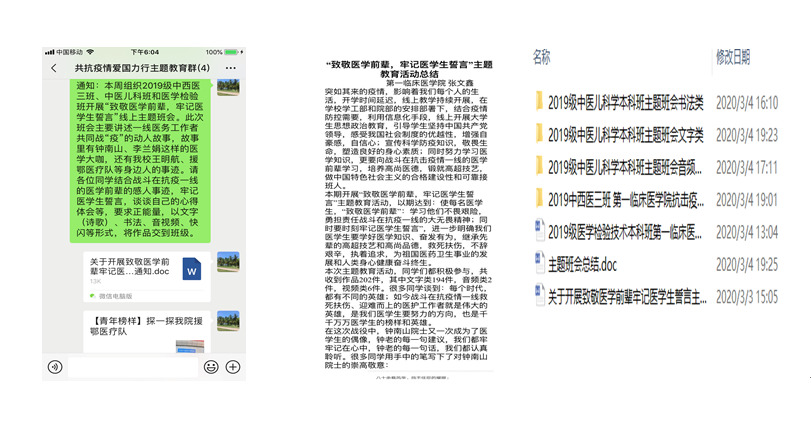The image size is (811, 433).
Task: Sort files by 名称 column header
Action: (542, 58)
